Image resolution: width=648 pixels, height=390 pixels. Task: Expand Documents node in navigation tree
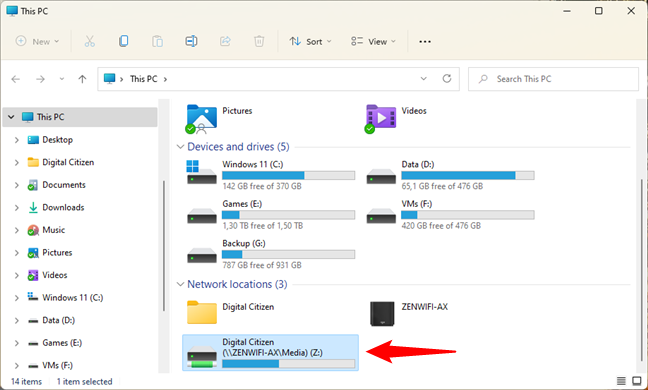pyautogui.click(x=17, y=185)
